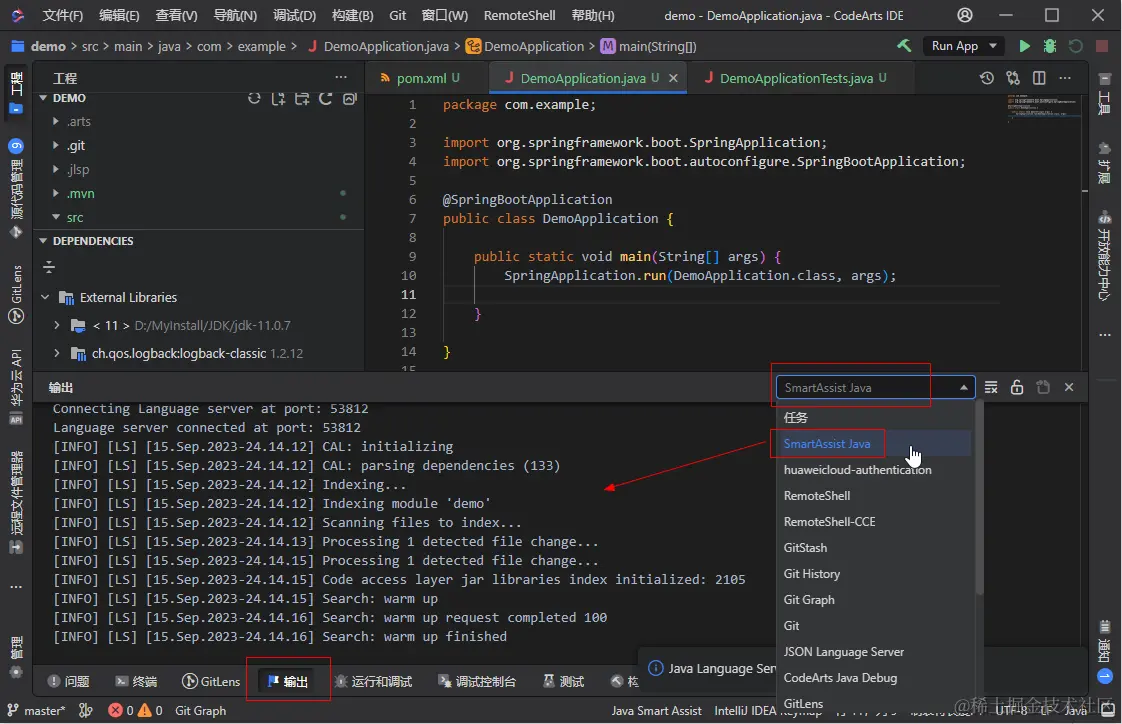Viewport: 1122px width, 724px height.
Task: Click the red stop icon
Action: (1102, 46)
